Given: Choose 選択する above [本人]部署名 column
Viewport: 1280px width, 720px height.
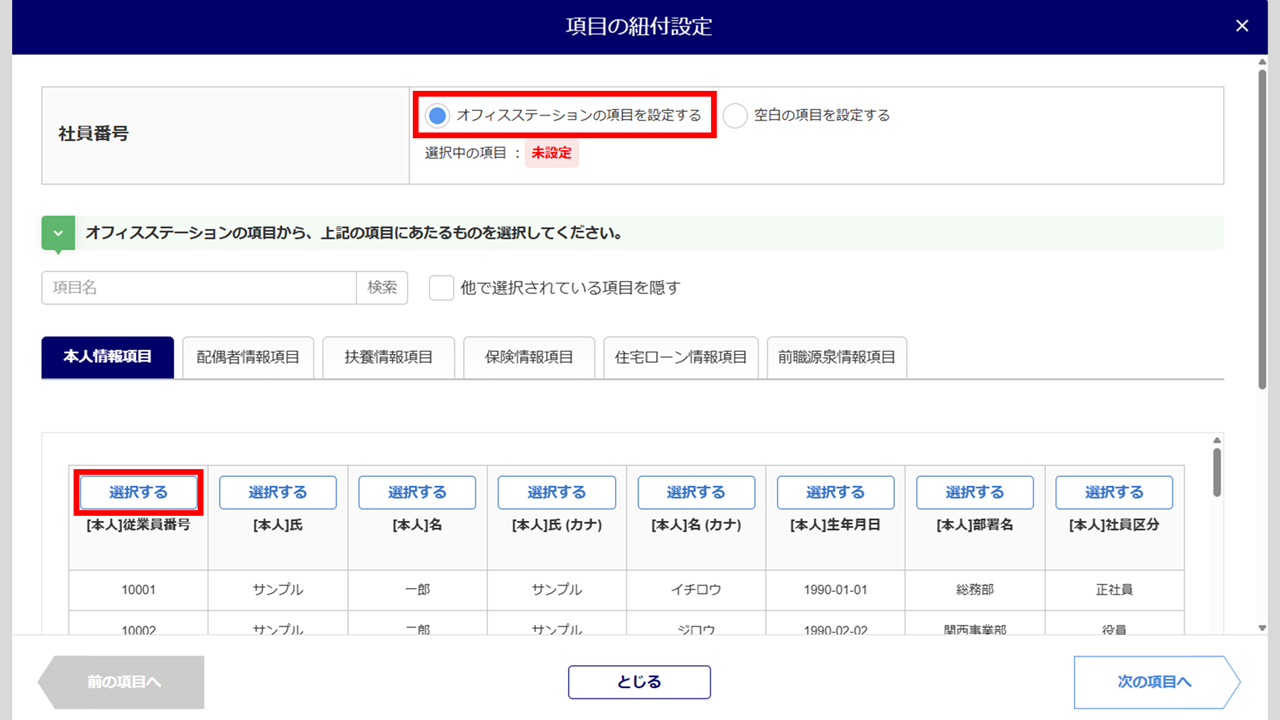Looking at the screenshot, I should (975, 492).
